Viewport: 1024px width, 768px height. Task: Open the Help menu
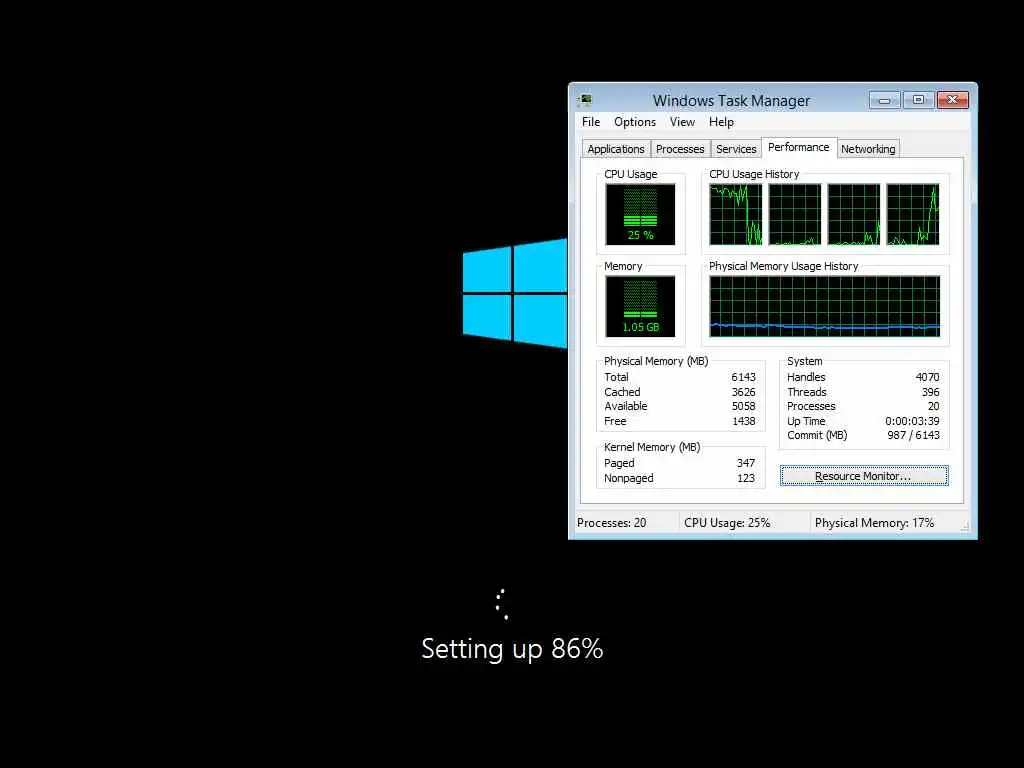(722, 122)
